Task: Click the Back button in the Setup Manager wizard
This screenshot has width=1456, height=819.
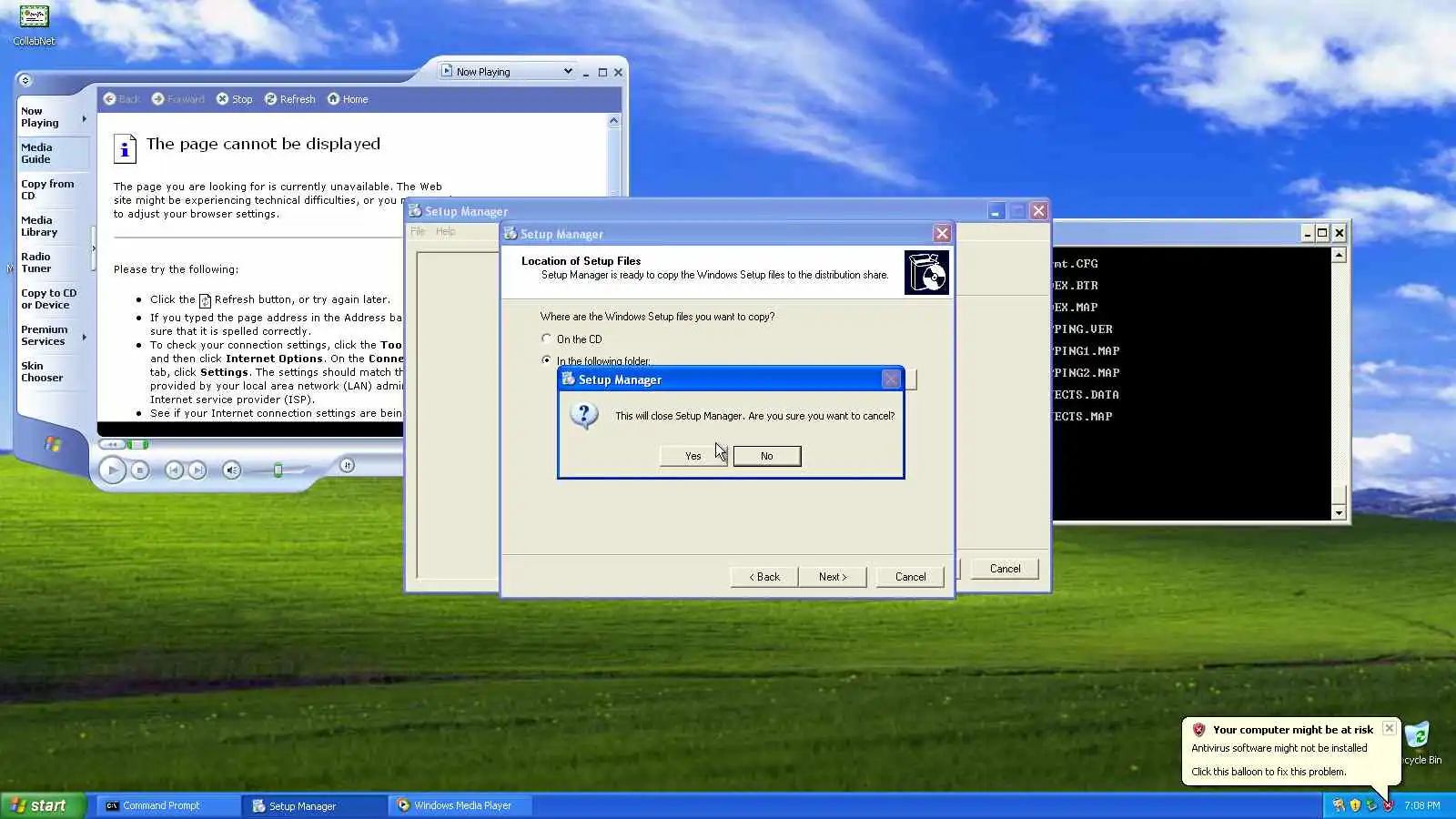Action: pyautogui.click(x=764, y=577)
